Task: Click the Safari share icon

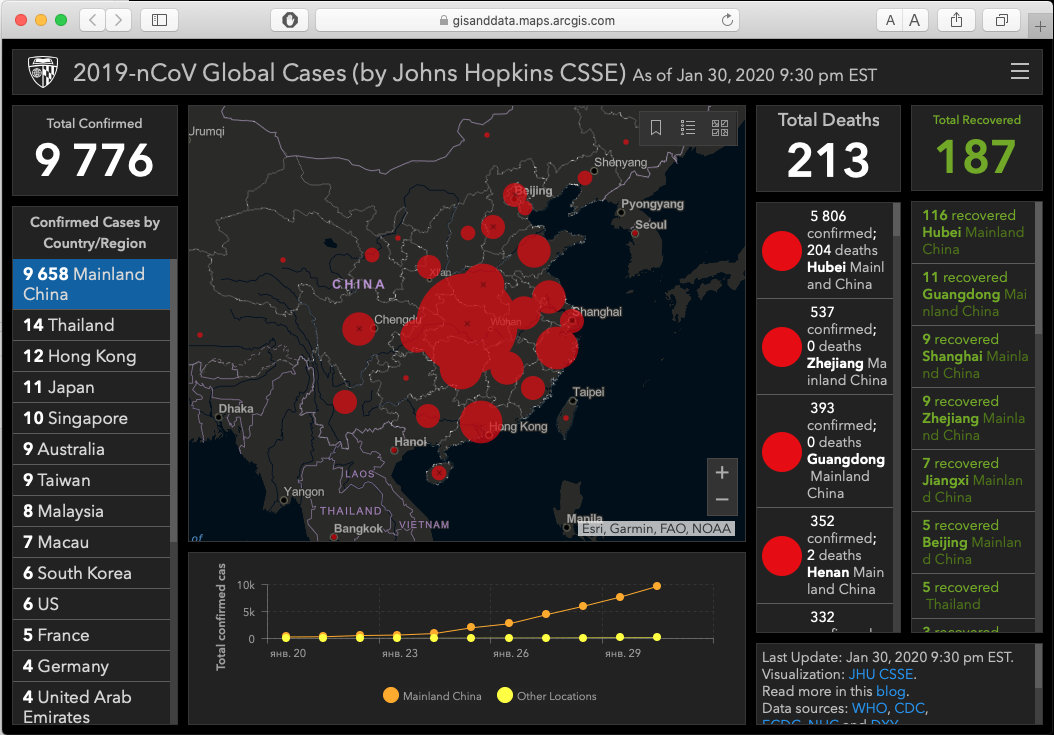Action: point(957,20)
